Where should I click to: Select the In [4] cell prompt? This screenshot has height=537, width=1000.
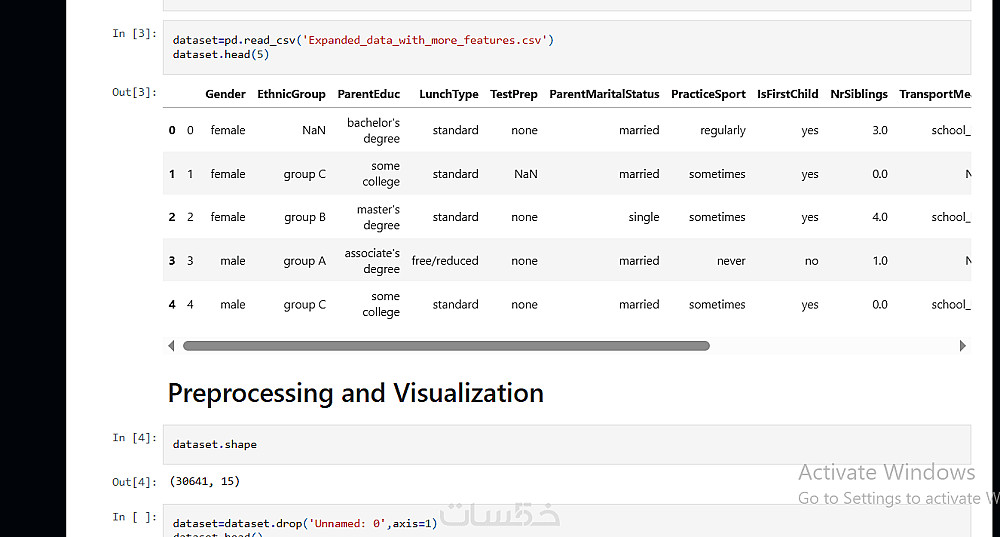(134, 438)
